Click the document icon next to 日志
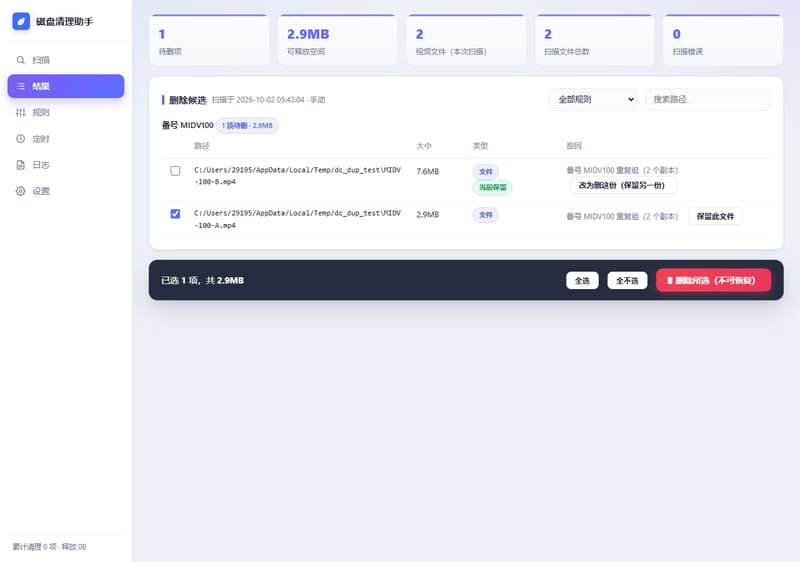 point(20,165)
